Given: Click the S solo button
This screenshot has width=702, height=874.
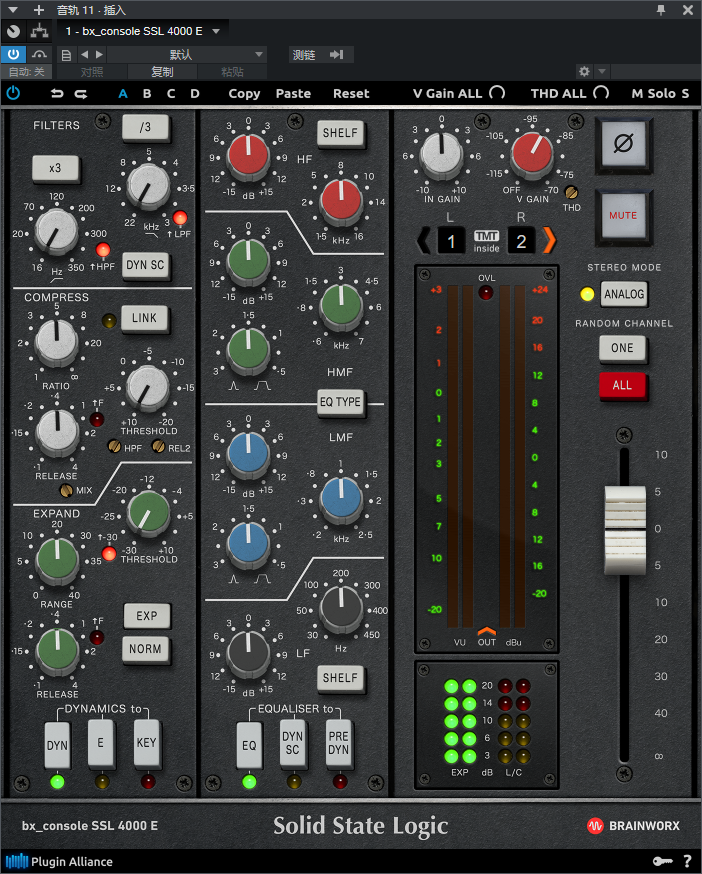Looking at the screenshot, I should (x=684, y=94).
